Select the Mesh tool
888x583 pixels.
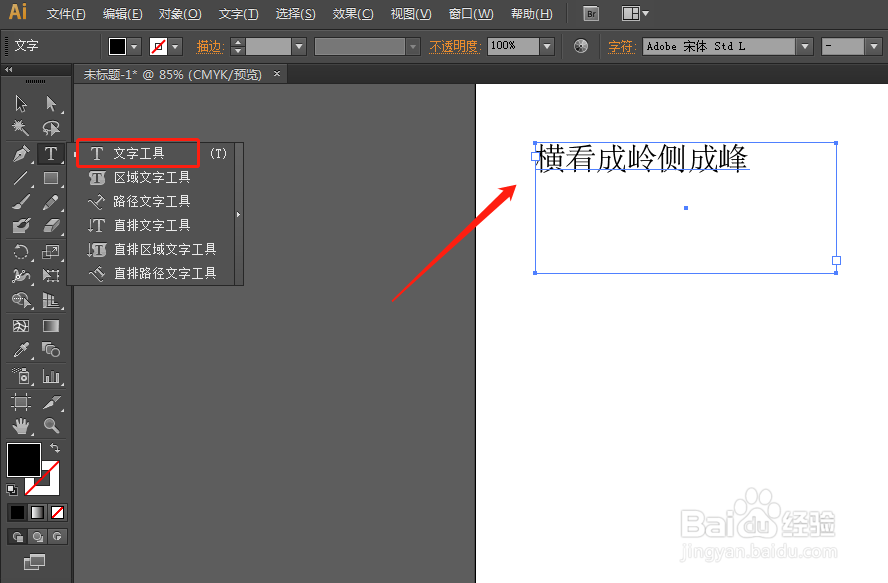click(21, 326)
